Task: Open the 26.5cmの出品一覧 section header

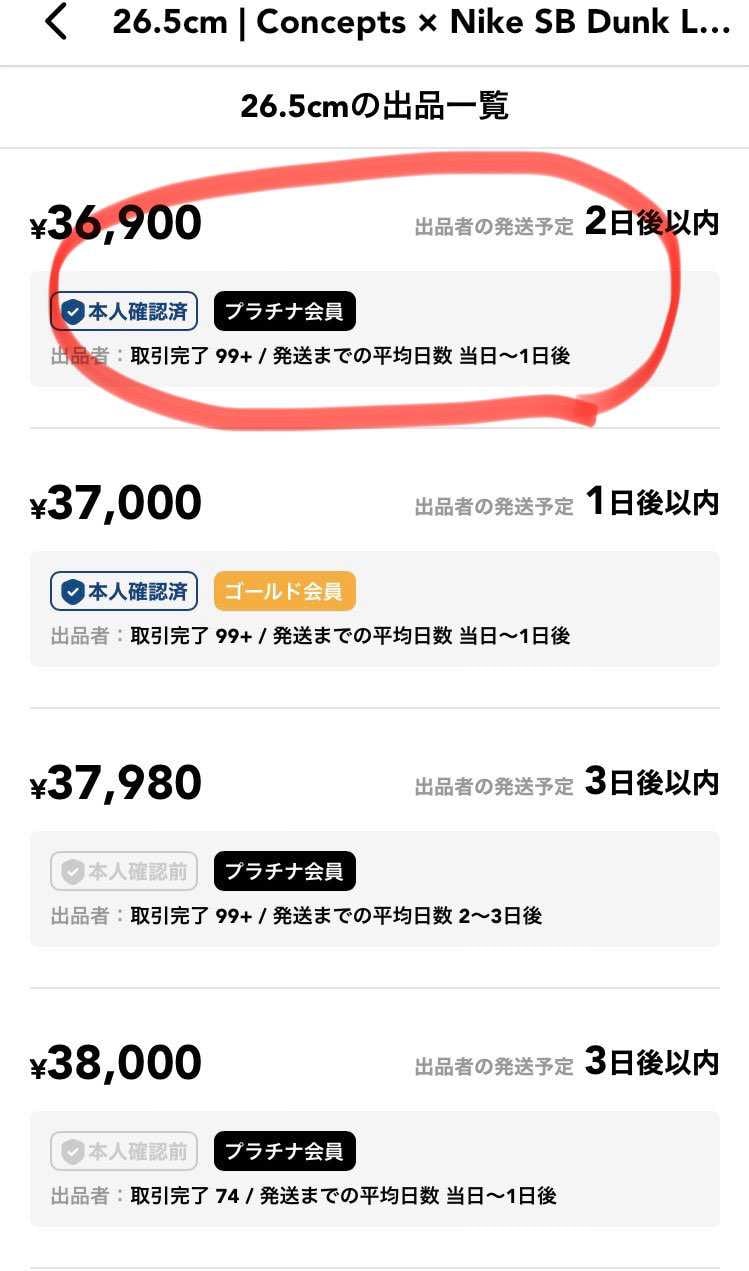Action: [x=374, y=105]
